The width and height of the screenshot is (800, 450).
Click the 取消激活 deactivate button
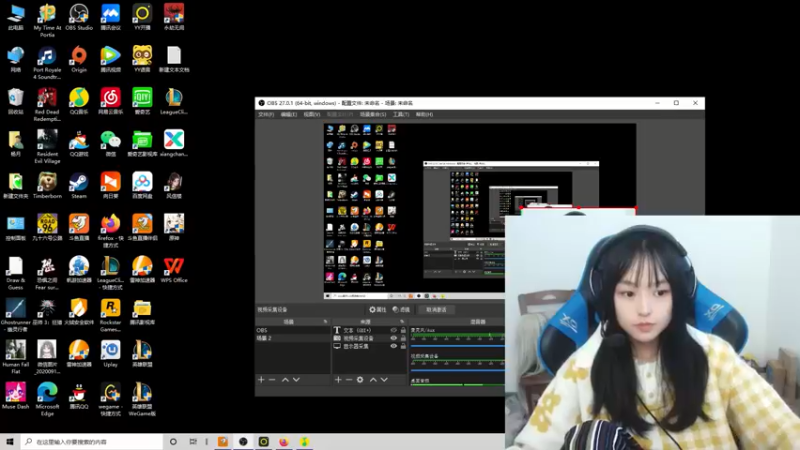(436, 310)
